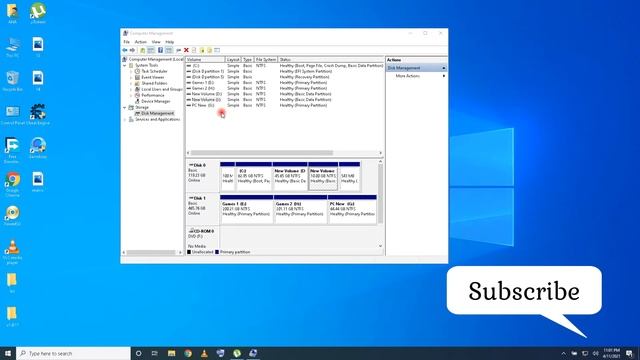
Task: Select Google Chrome desktop icon
Action: pos(13,184)
